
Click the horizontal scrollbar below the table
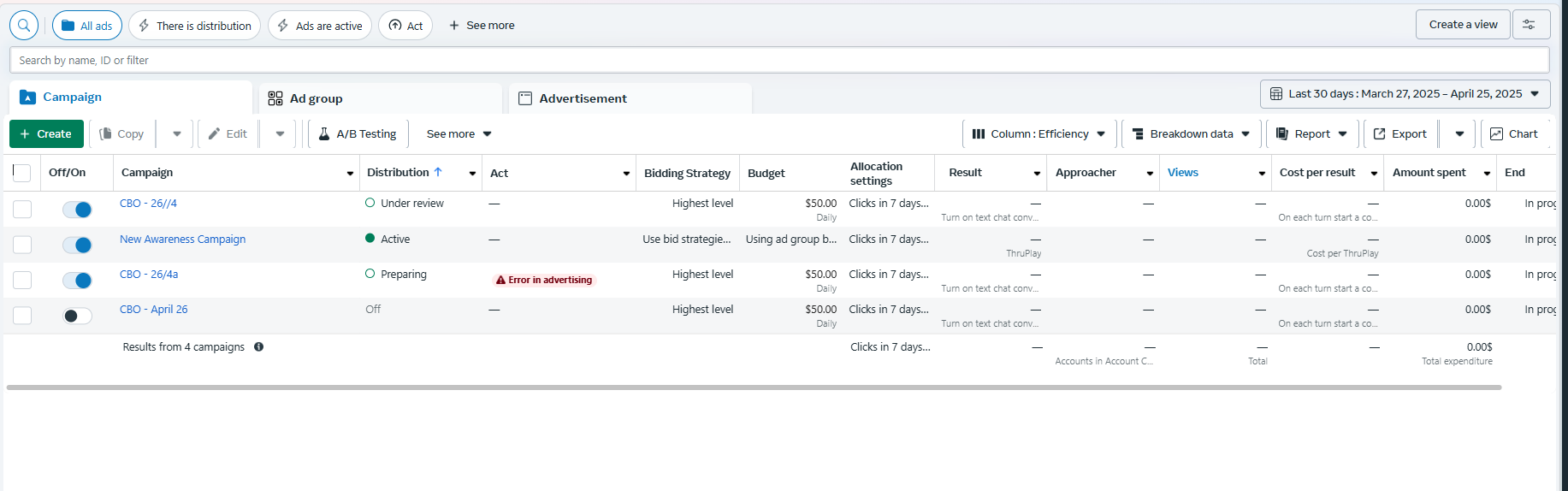(754, 387)
